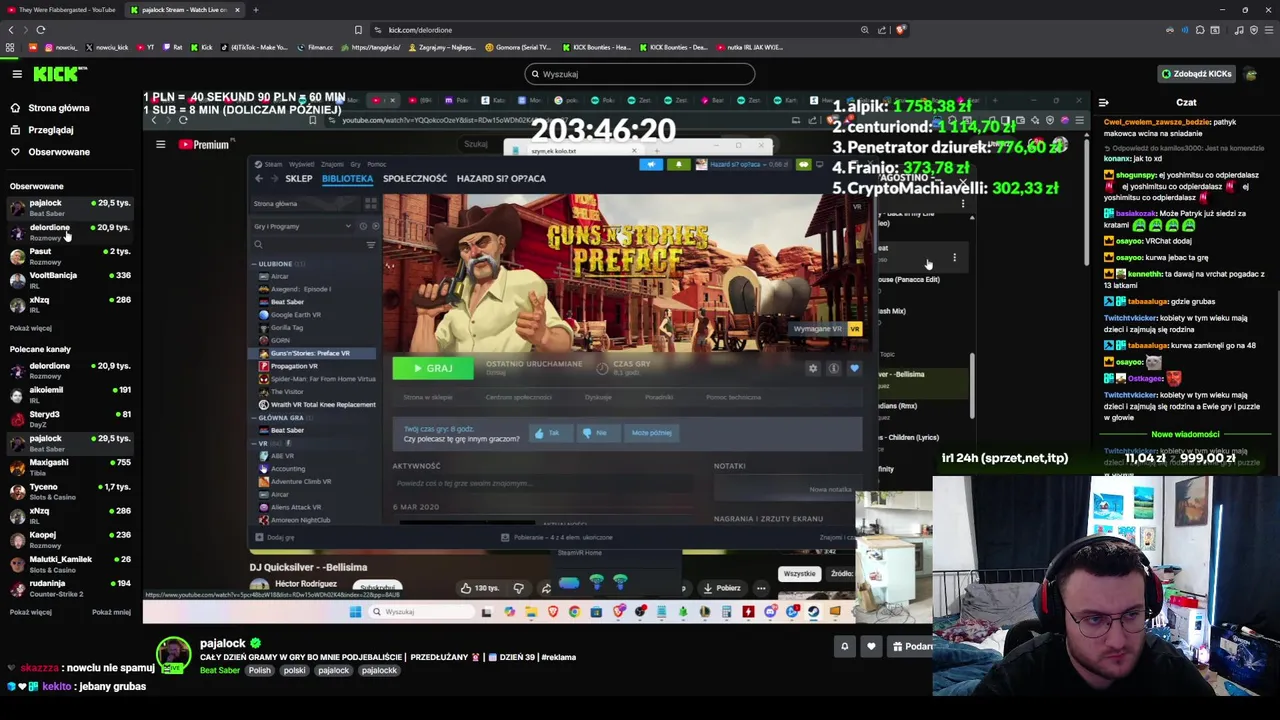Open a new browser tab with plus
1280x720 pixels.
(x=255, y=10)
